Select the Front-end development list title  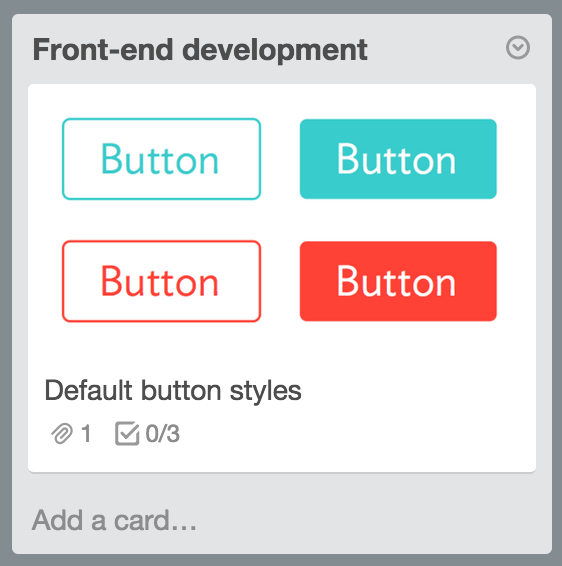[x=200, y=50]
